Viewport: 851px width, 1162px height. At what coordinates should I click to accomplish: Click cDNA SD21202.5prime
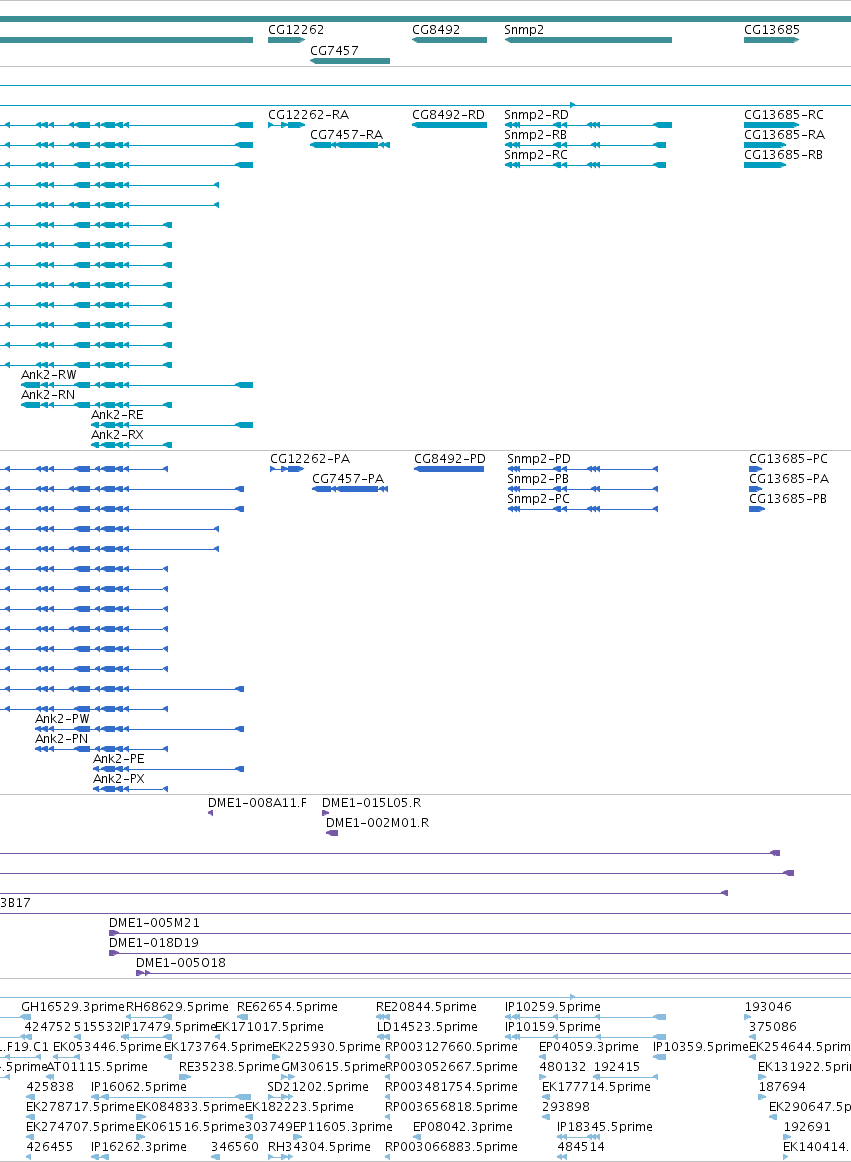pyautogui.click(x=318, y=1086)
